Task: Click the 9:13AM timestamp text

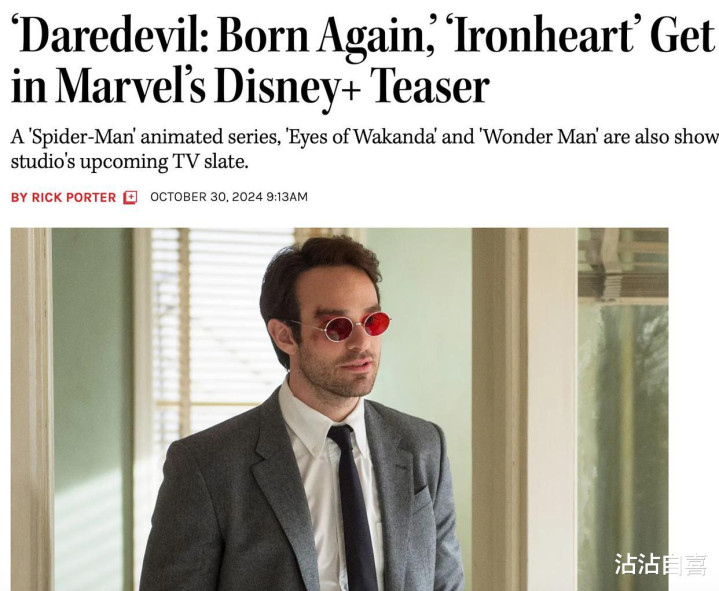Action: pyautogui.click(x=287, y=197)
